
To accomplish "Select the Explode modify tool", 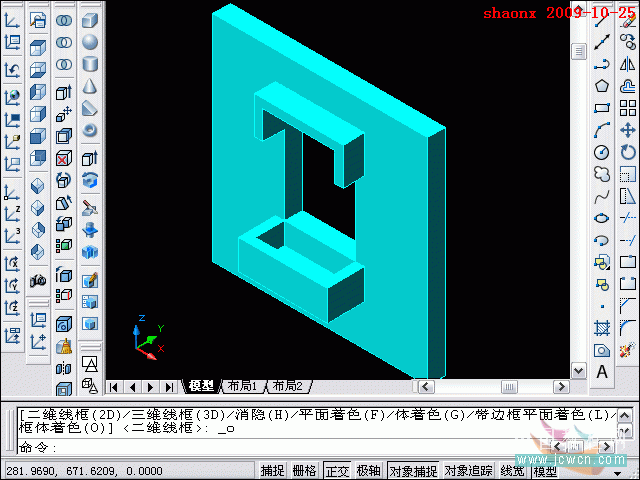I will tap(628, 350).
